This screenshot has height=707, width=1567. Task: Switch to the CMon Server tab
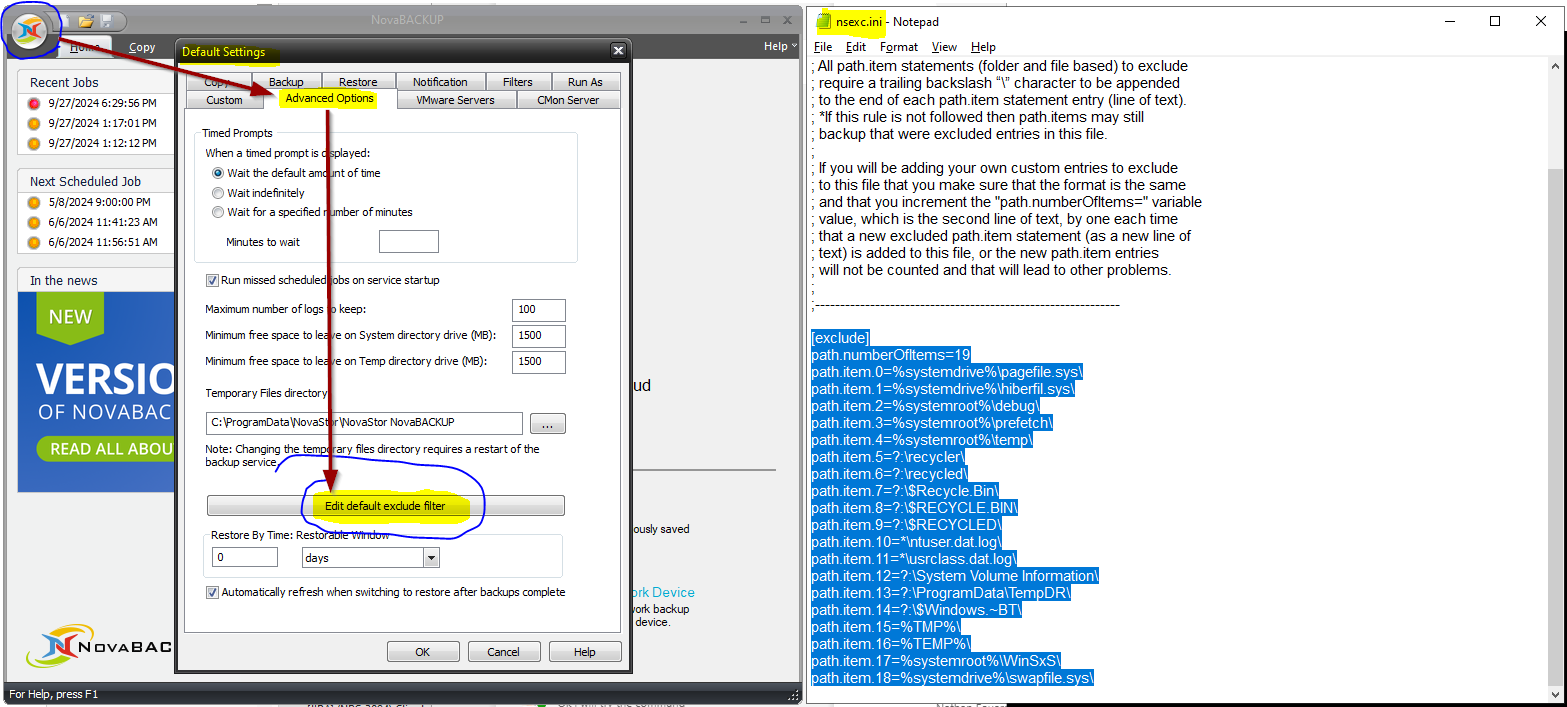tap(568, 100)
